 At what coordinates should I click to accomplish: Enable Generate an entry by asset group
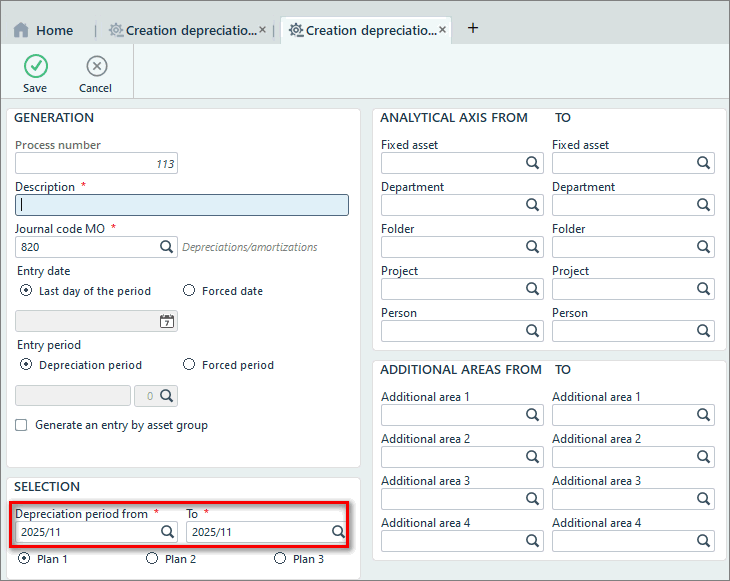pyautogui.click(x=21, y=425)
